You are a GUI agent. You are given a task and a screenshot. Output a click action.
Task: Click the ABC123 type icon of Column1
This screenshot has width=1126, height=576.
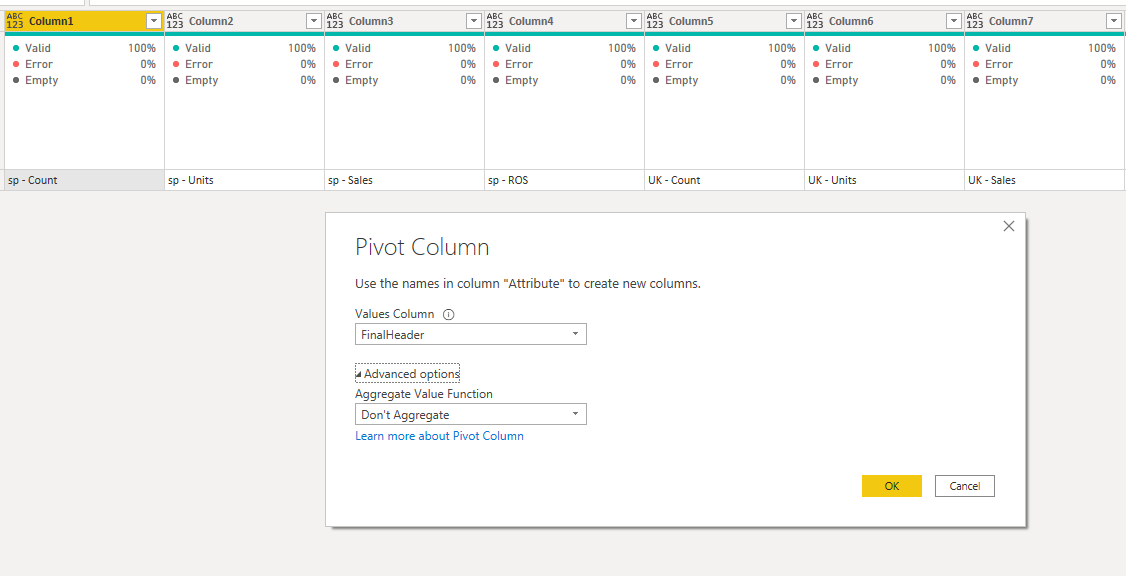coord(14,21)
